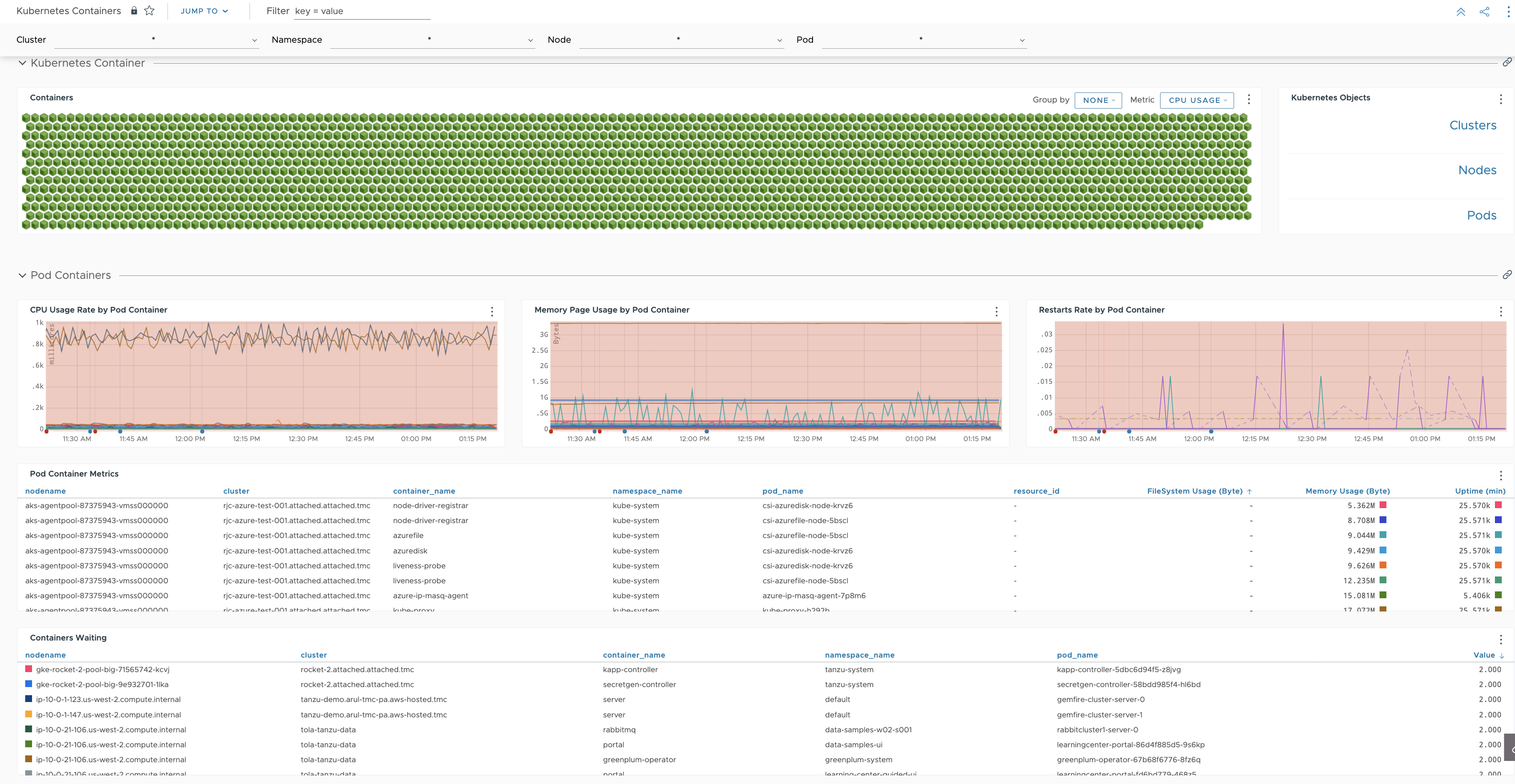
Task: Open the kebab menu on the Containers panel
Action: click(x=1248, y=99)
